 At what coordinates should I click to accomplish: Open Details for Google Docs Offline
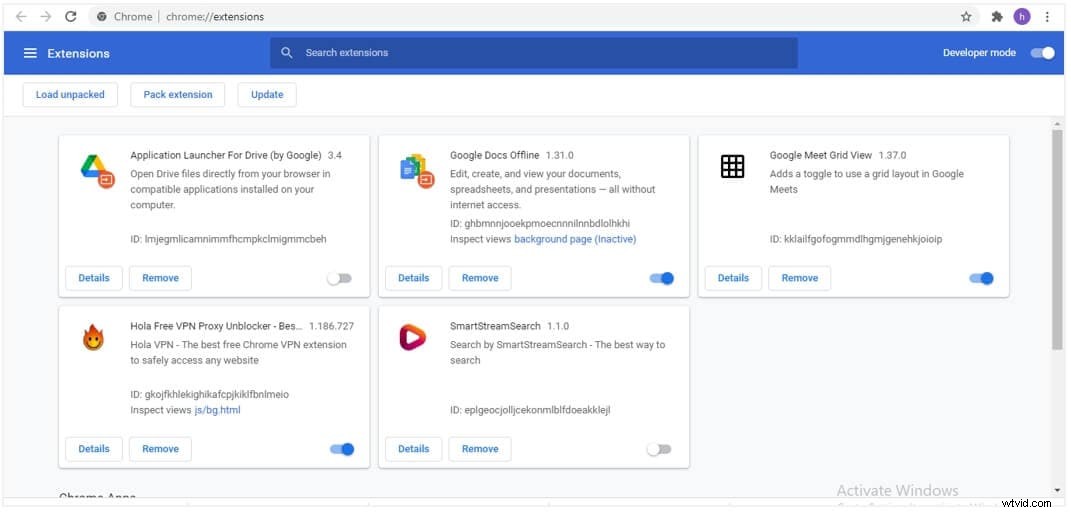coord(413,278)
